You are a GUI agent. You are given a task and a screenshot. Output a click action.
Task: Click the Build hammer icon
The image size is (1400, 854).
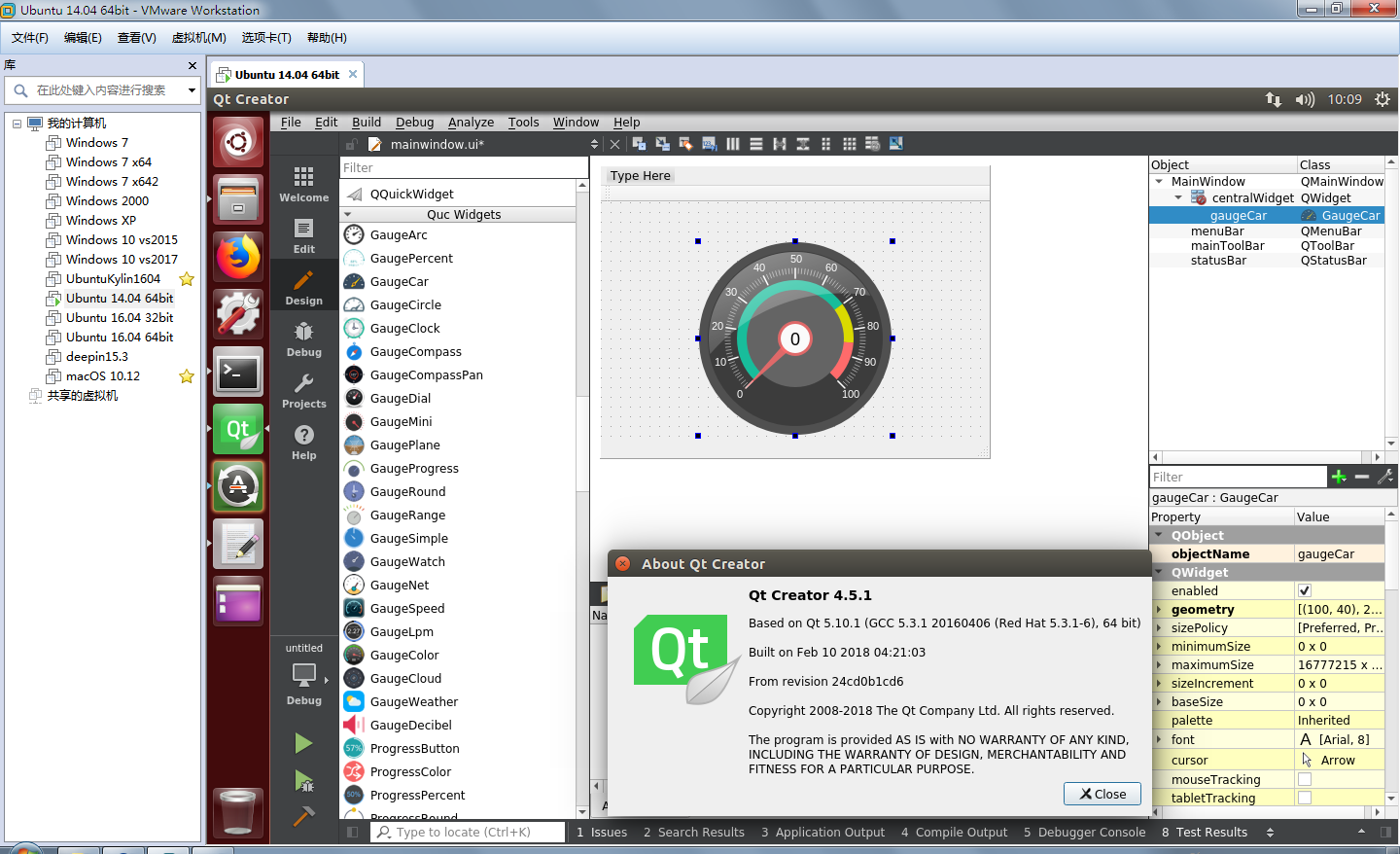tap(303, 815)
